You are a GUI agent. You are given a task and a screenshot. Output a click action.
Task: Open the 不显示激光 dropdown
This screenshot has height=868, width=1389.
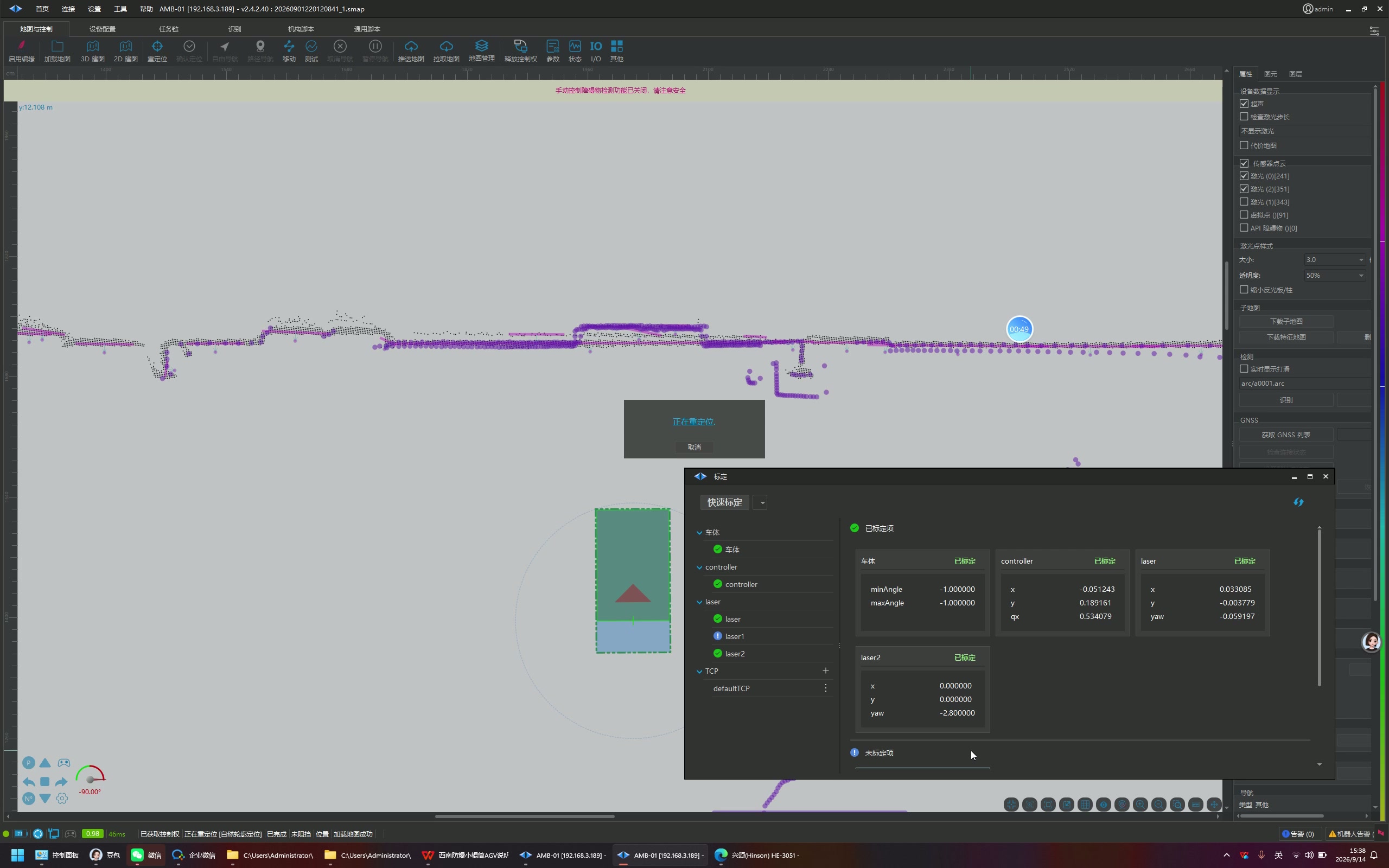tap(1304, 131)
